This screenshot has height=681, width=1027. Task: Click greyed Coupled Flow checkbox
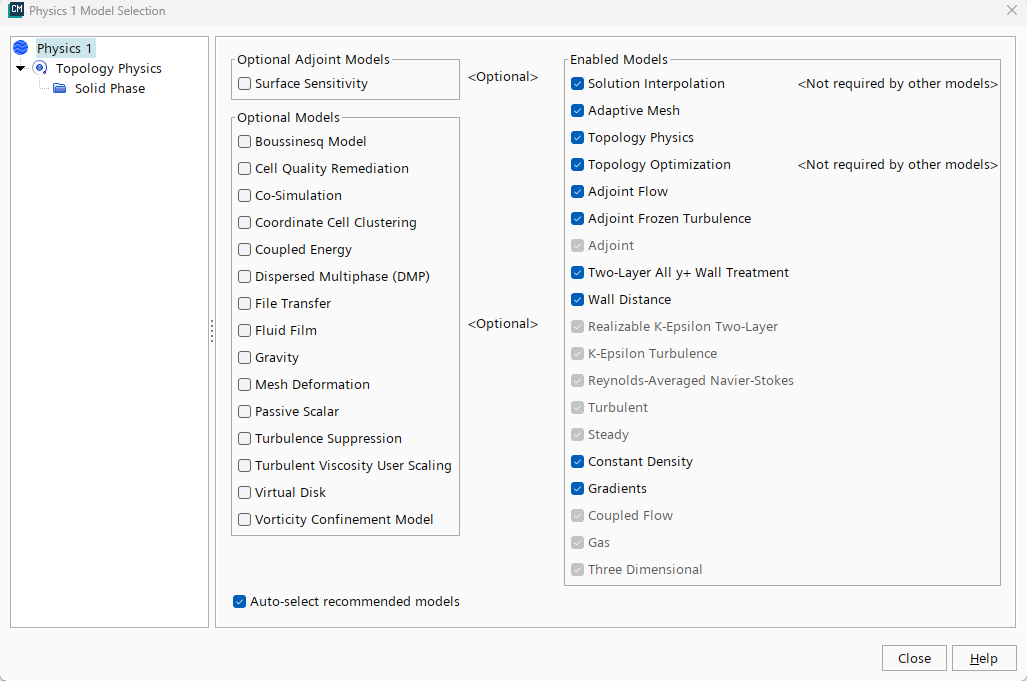577,516
